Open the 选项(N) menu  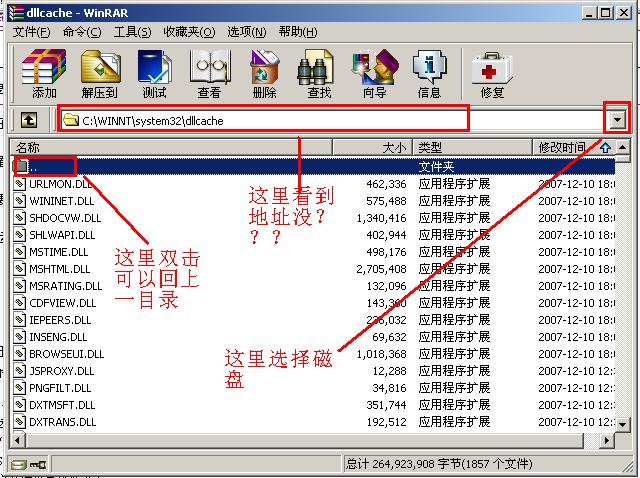point(247,32)
